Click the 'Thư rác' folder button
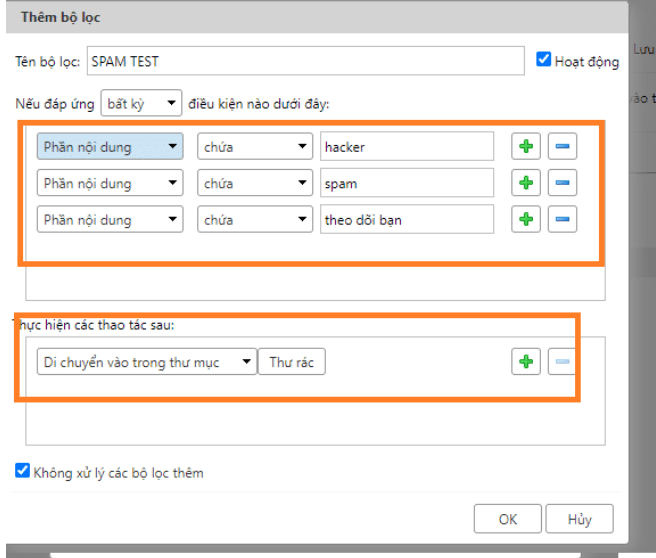656x558 pixels. coord(292,361)
